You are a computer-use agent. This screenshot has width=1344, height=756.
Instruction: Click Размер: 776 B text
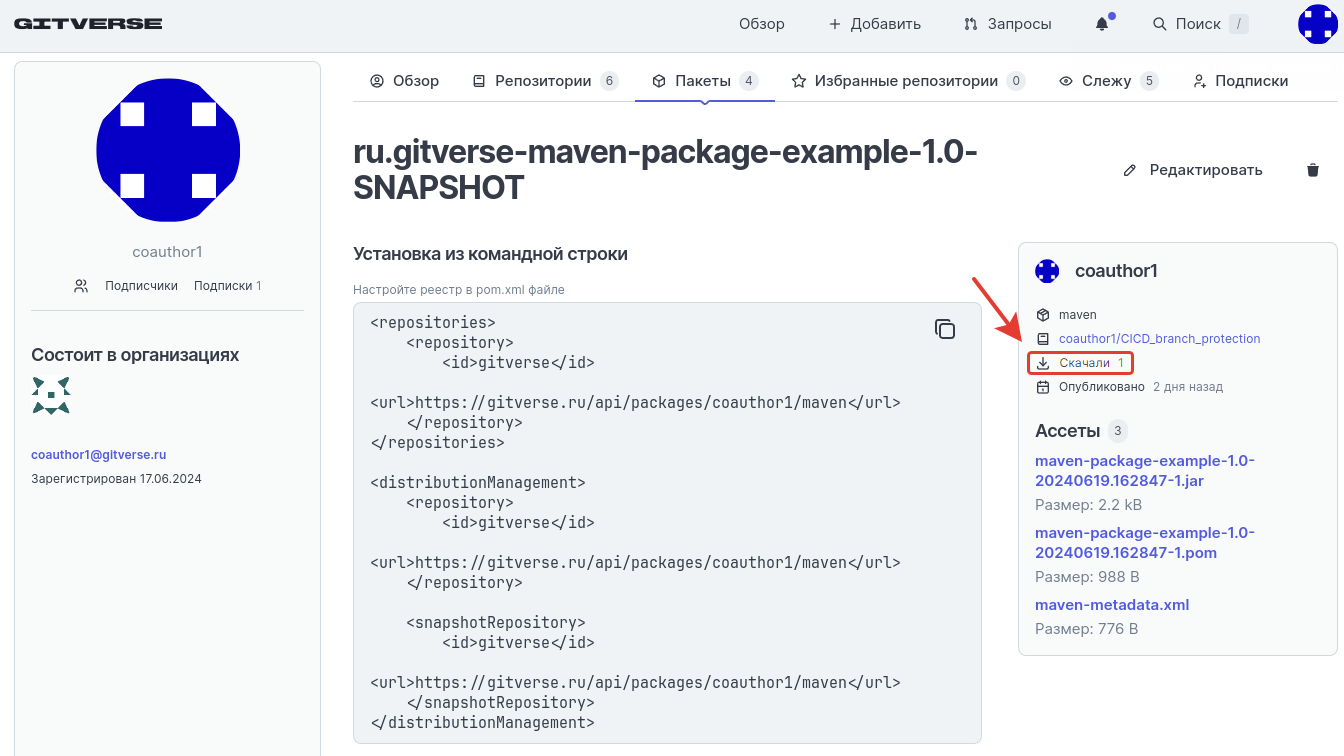tap(1086, 629)
